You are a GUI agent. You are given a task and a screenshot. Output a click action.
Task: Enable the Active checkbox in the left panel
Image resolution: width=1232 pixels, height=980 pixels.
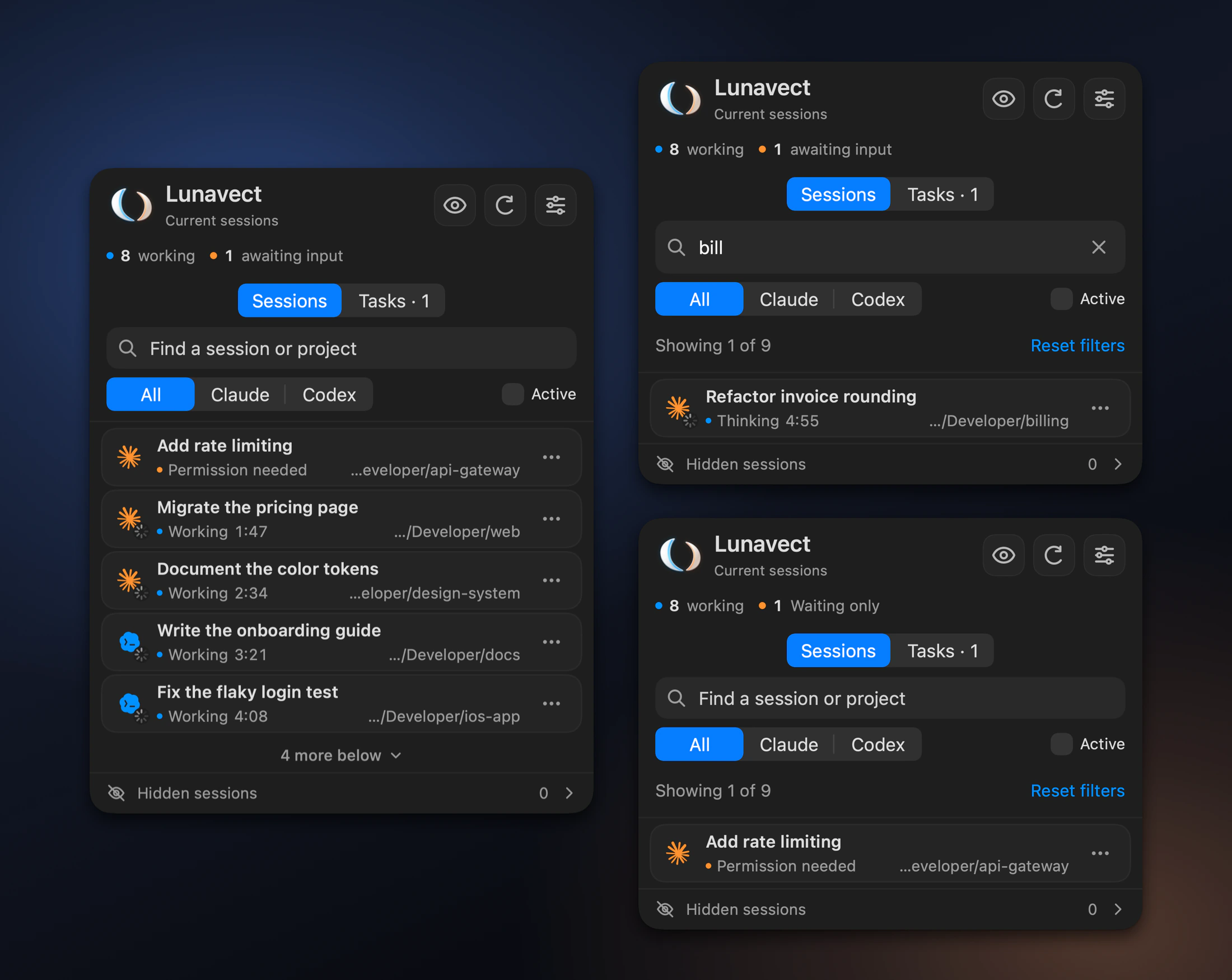pyautogui.click(x=512, y=394)
